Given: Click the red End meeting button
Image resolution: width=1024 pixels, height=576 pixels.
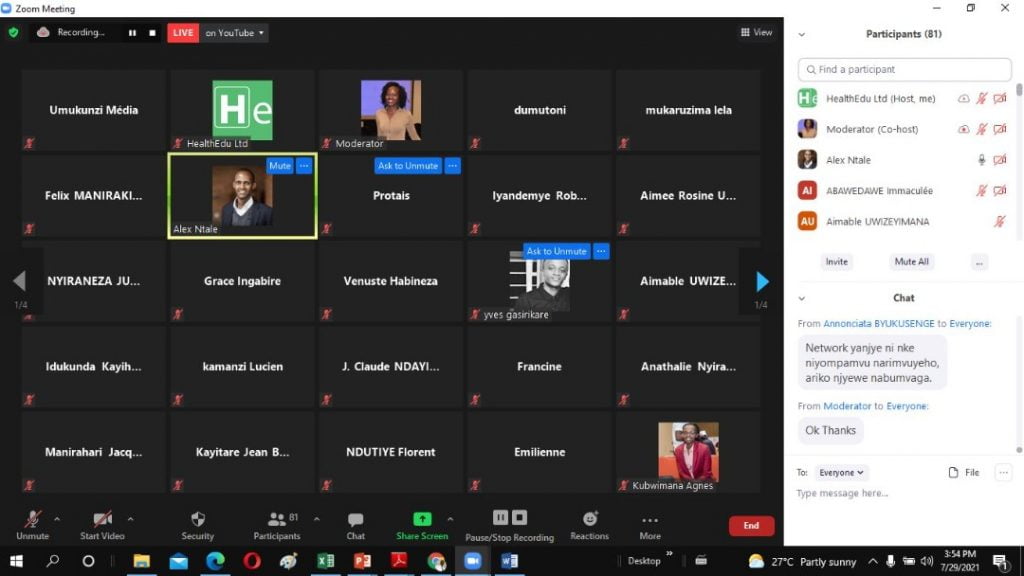Looking at the screenshot, I should (x=751, y=526).
